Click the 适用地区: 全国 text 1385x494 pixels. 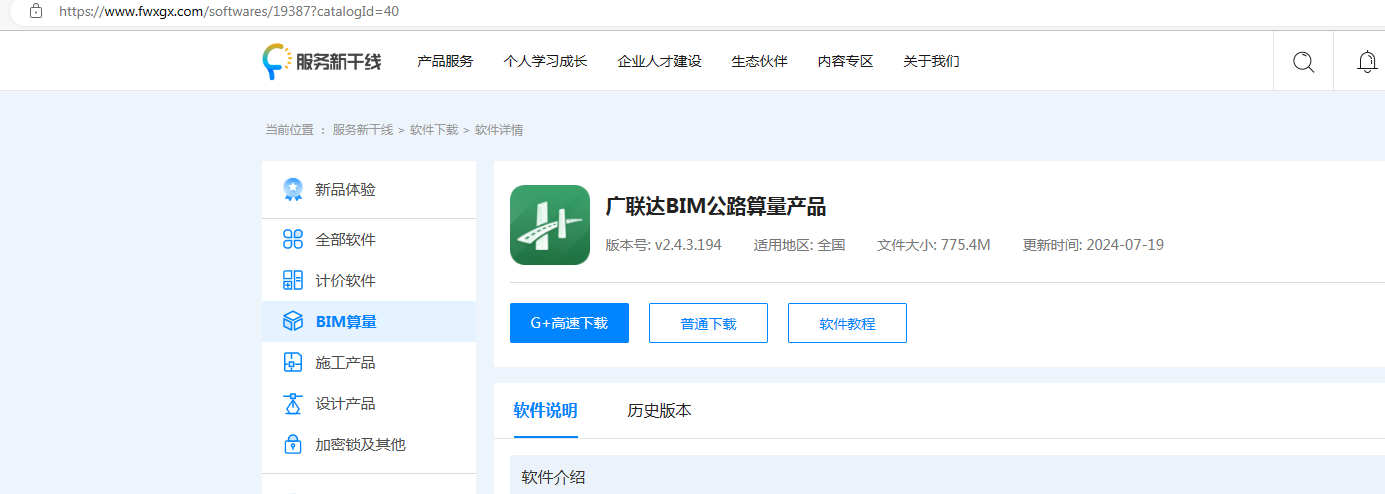[800, 245]
